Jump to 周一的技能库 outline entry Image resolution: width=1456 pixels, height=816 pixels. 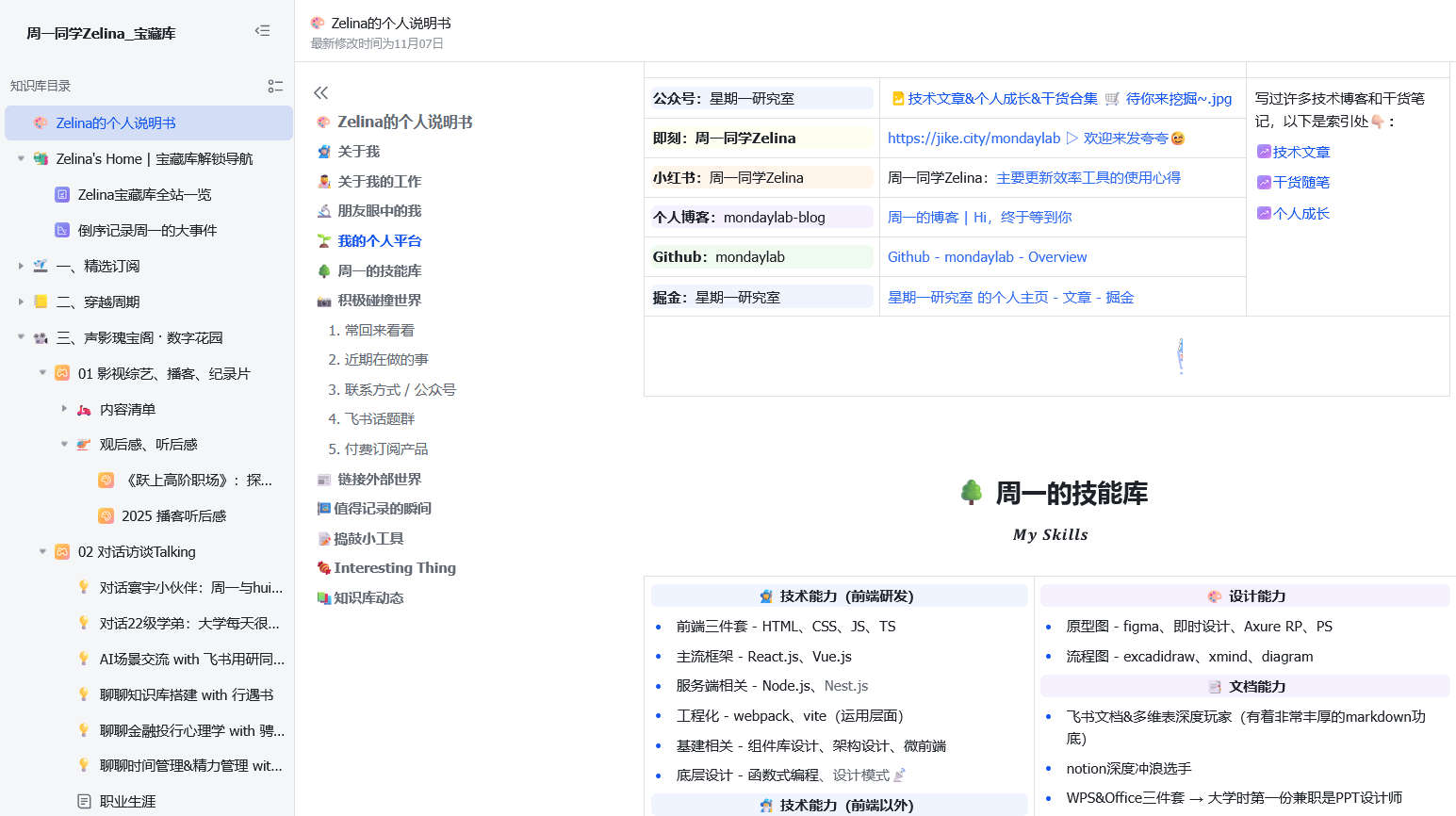tap(379, 270)
